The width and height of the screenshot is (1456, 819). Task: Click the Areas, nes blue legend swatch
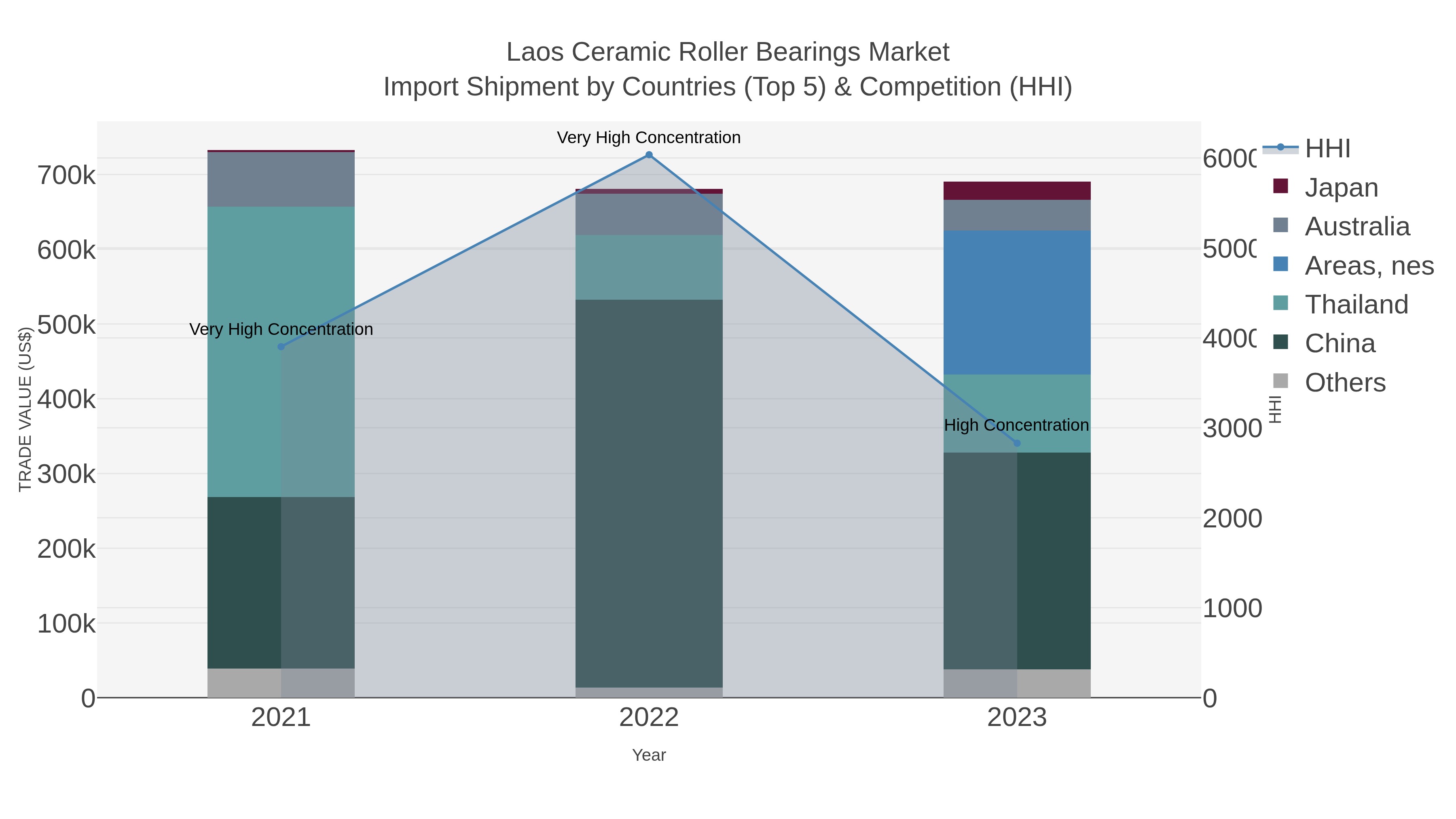coord(1281,264)
